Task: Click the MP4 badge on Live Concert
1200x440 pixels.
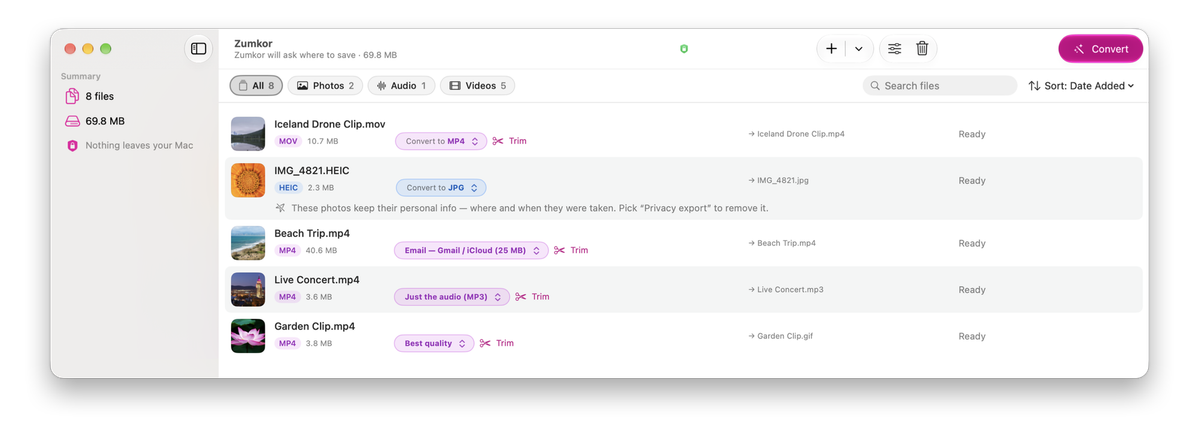Action: (x=288, y=297)
